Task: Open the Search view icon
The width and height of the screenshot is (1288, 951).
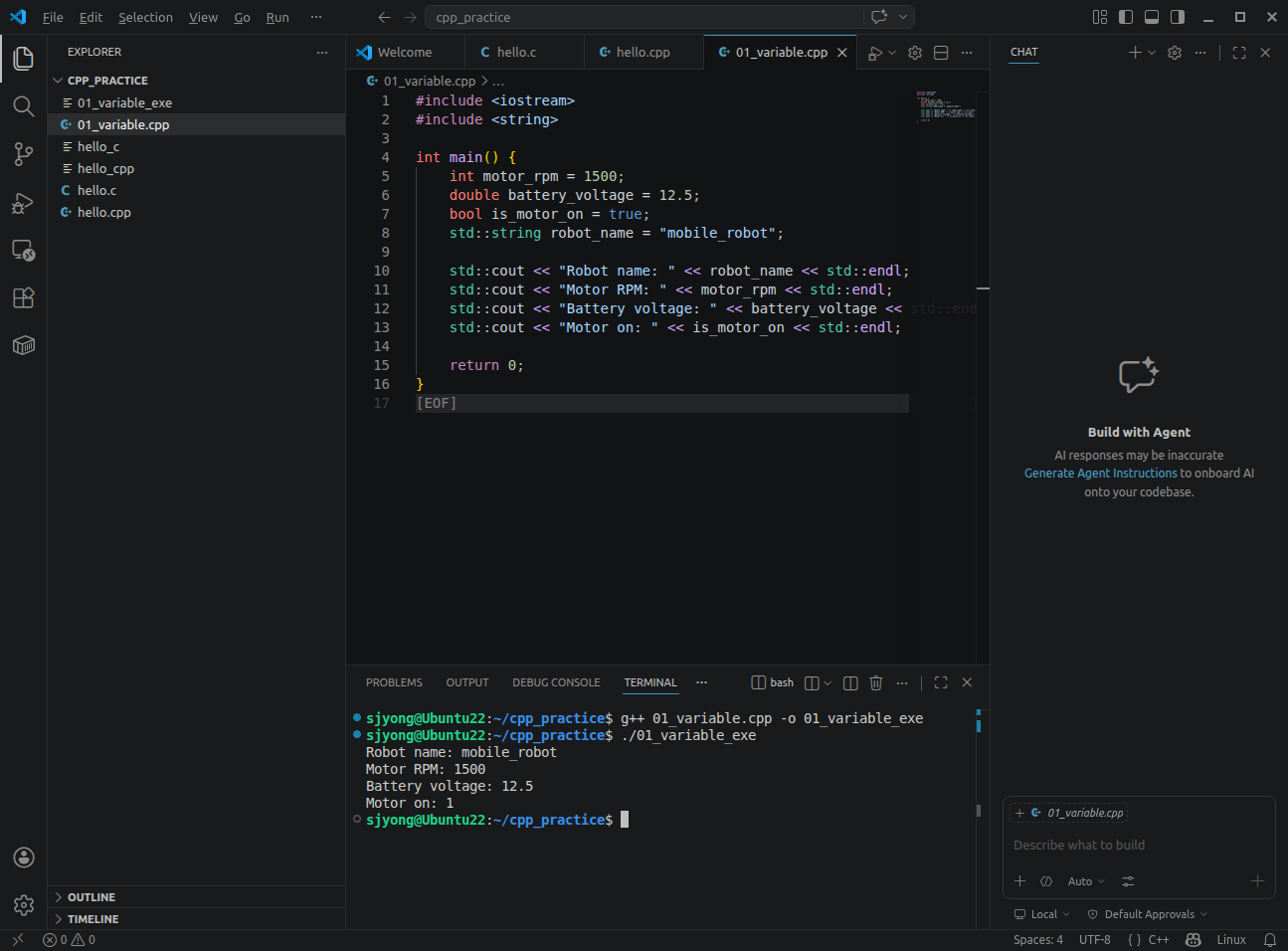Action: (24, 106)
